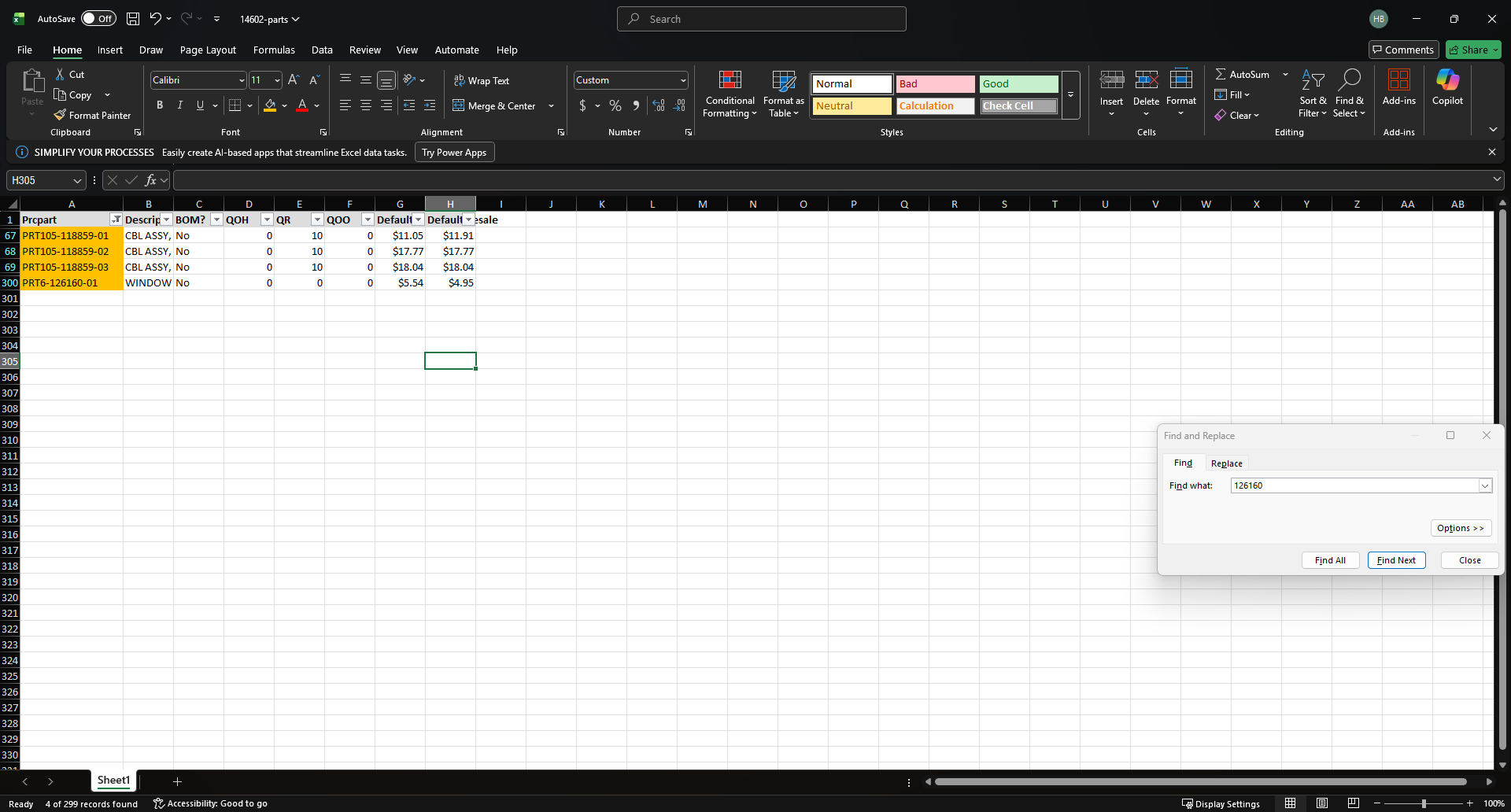Switch to the Replace tab in dialog
1511x812 pixels.
[1226, 463]
